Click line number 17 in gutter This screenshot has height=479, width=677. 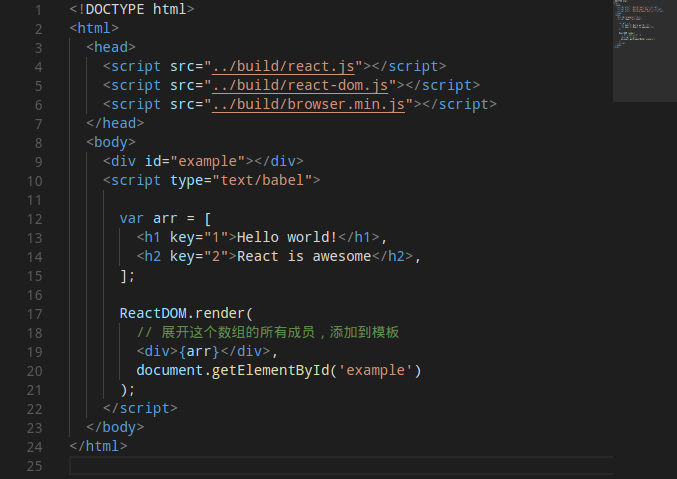pos(35,314)
